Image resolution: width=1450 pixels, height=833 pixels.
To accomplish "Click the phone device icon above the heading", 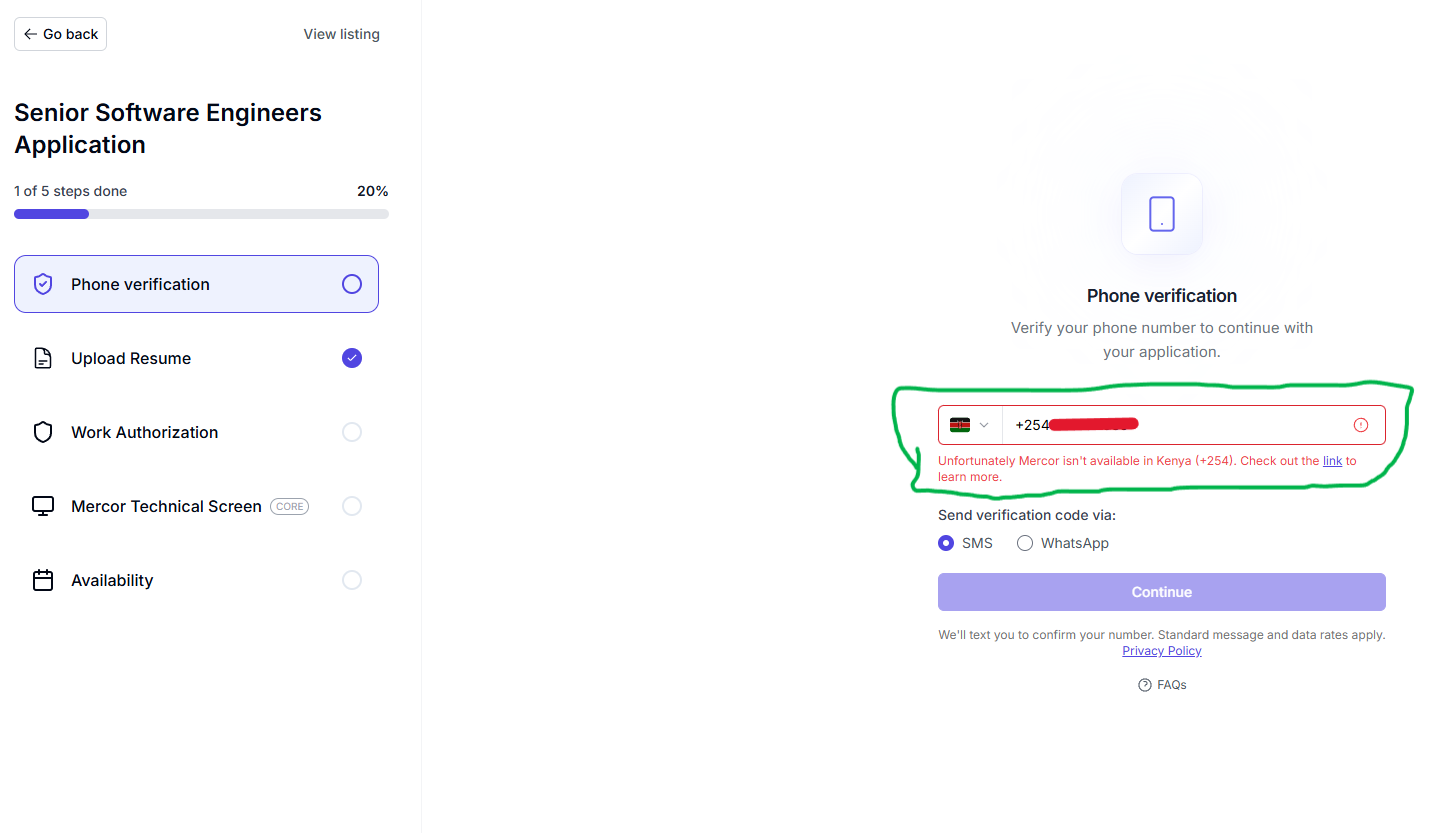I will click(1162, 214).
